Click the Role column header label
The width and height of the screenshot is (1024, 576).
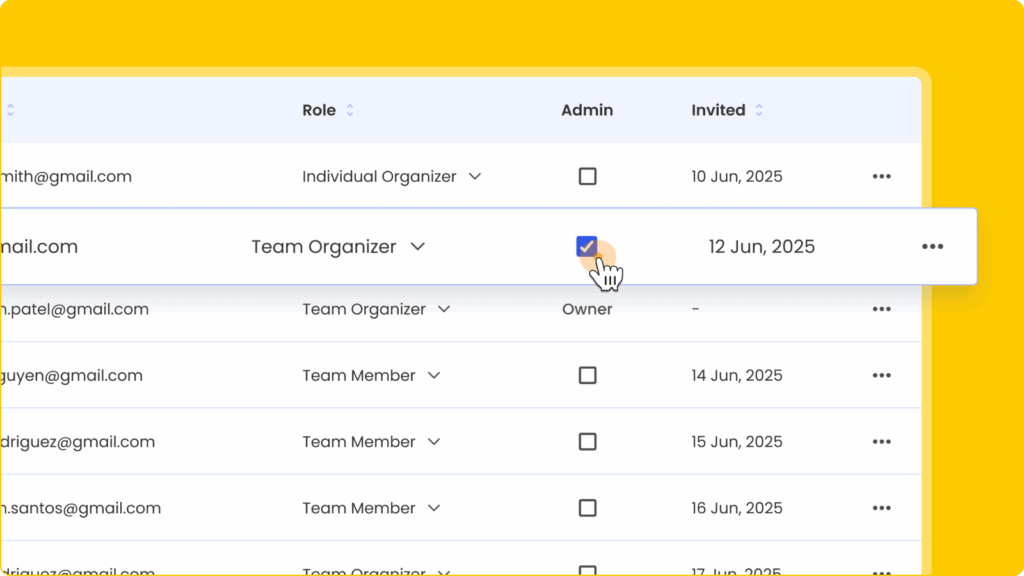pos(319,110)
